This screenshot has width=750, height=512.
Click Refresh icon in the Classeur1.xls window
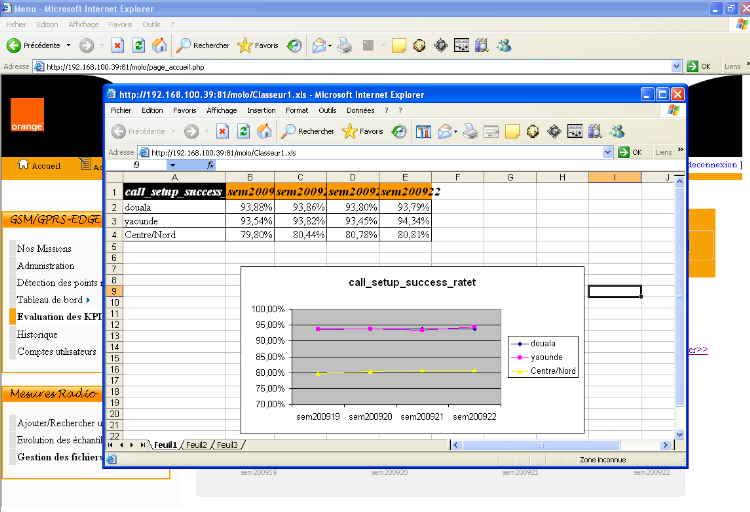point(242,131)
